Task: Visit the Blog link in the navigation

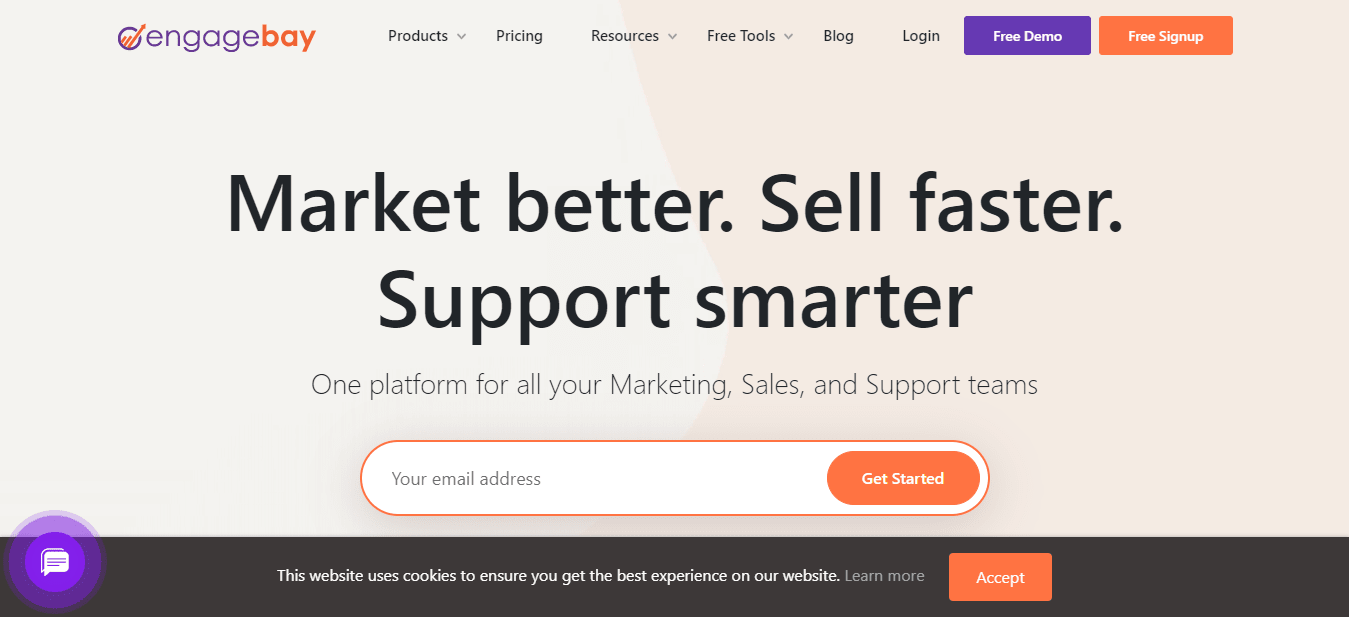Action: [838, 36]
